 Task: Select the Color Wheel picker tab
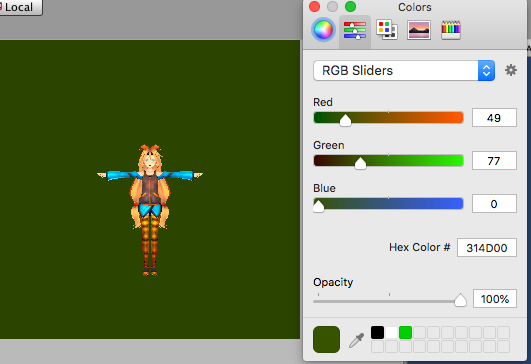click(323, 30)
